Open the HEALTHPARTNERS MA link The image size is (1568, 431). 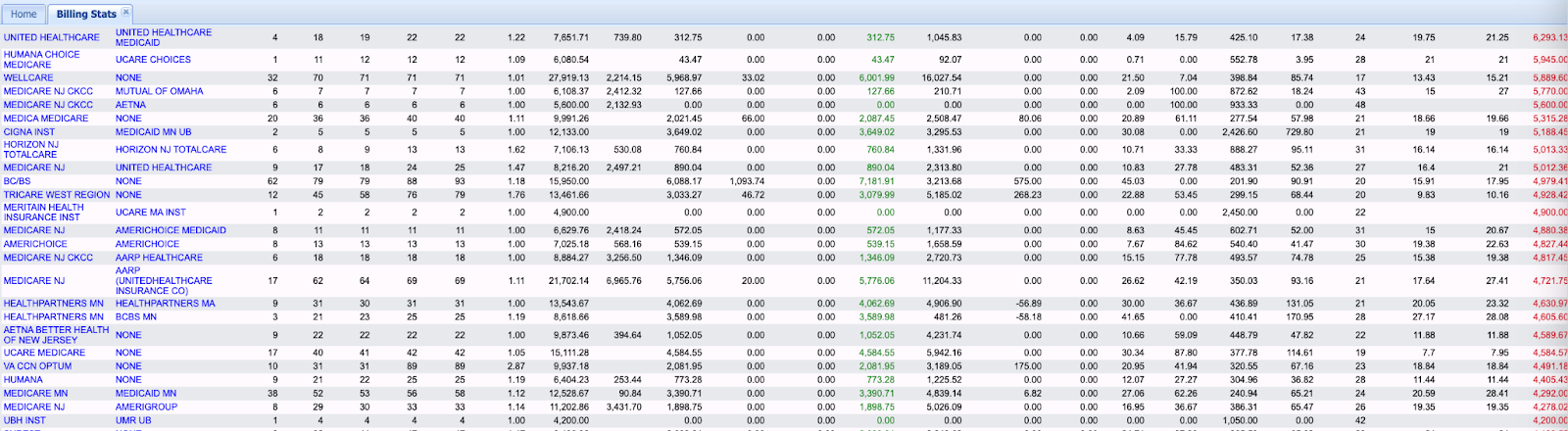(165, 304)
